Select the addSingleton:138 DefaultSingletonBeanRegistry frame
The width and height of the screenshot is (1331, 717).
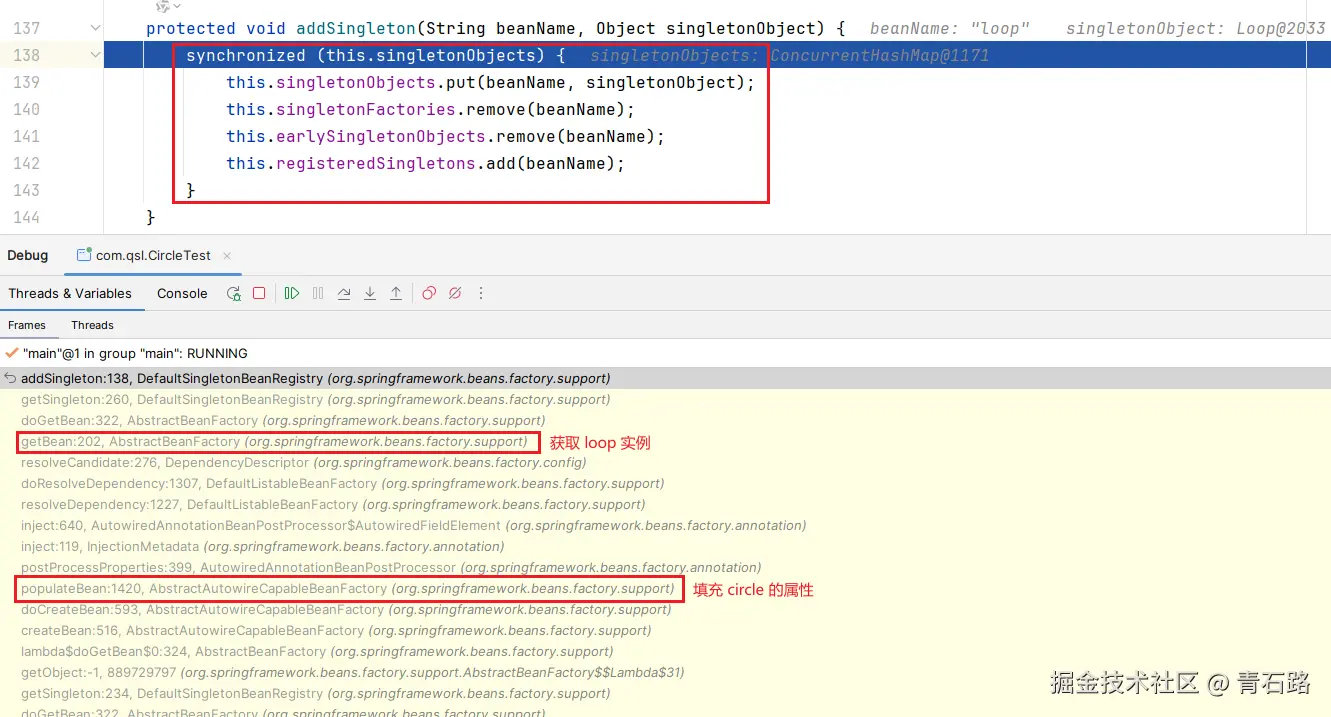coord(665,378)
